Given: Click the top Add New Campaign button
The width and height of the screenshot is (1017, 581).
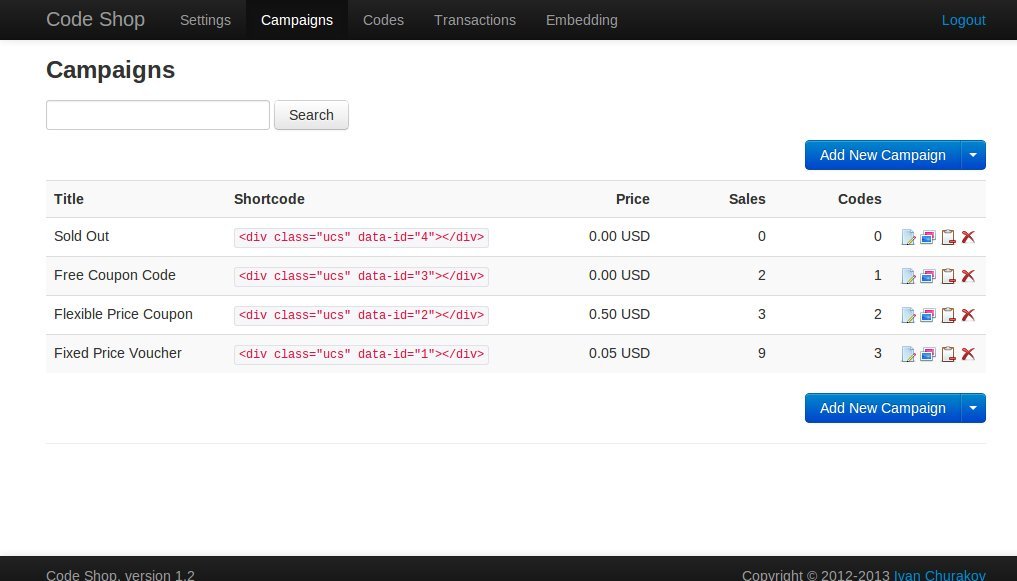Looking at the screenshot, I should [x=882, y=155].
